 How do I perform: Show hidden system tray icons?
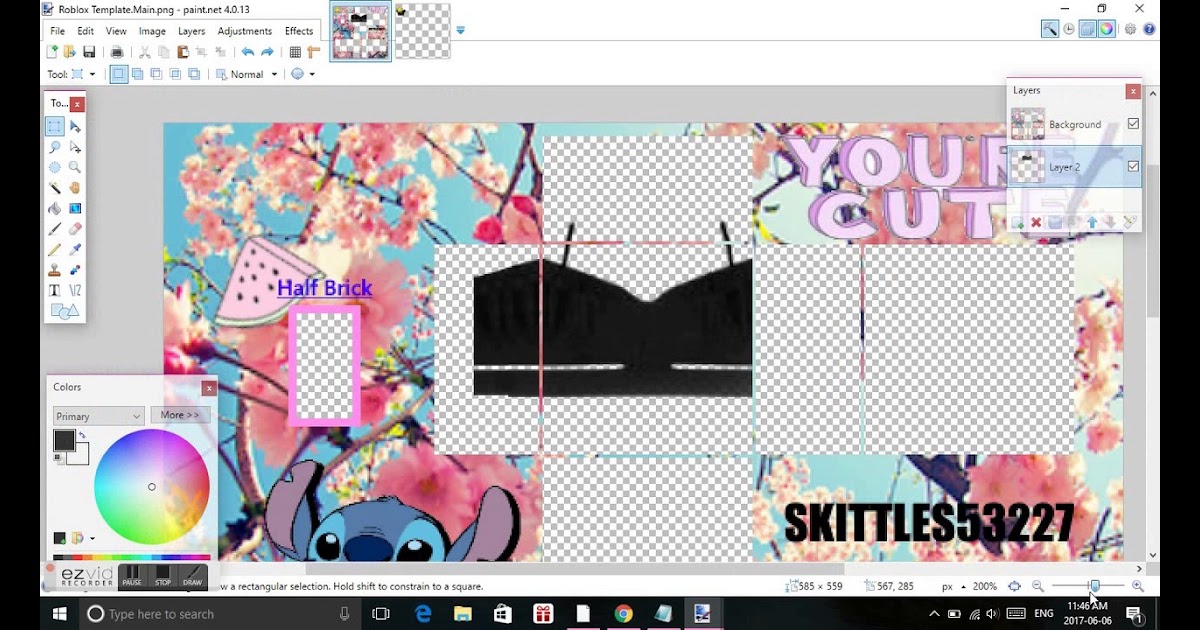934,614
